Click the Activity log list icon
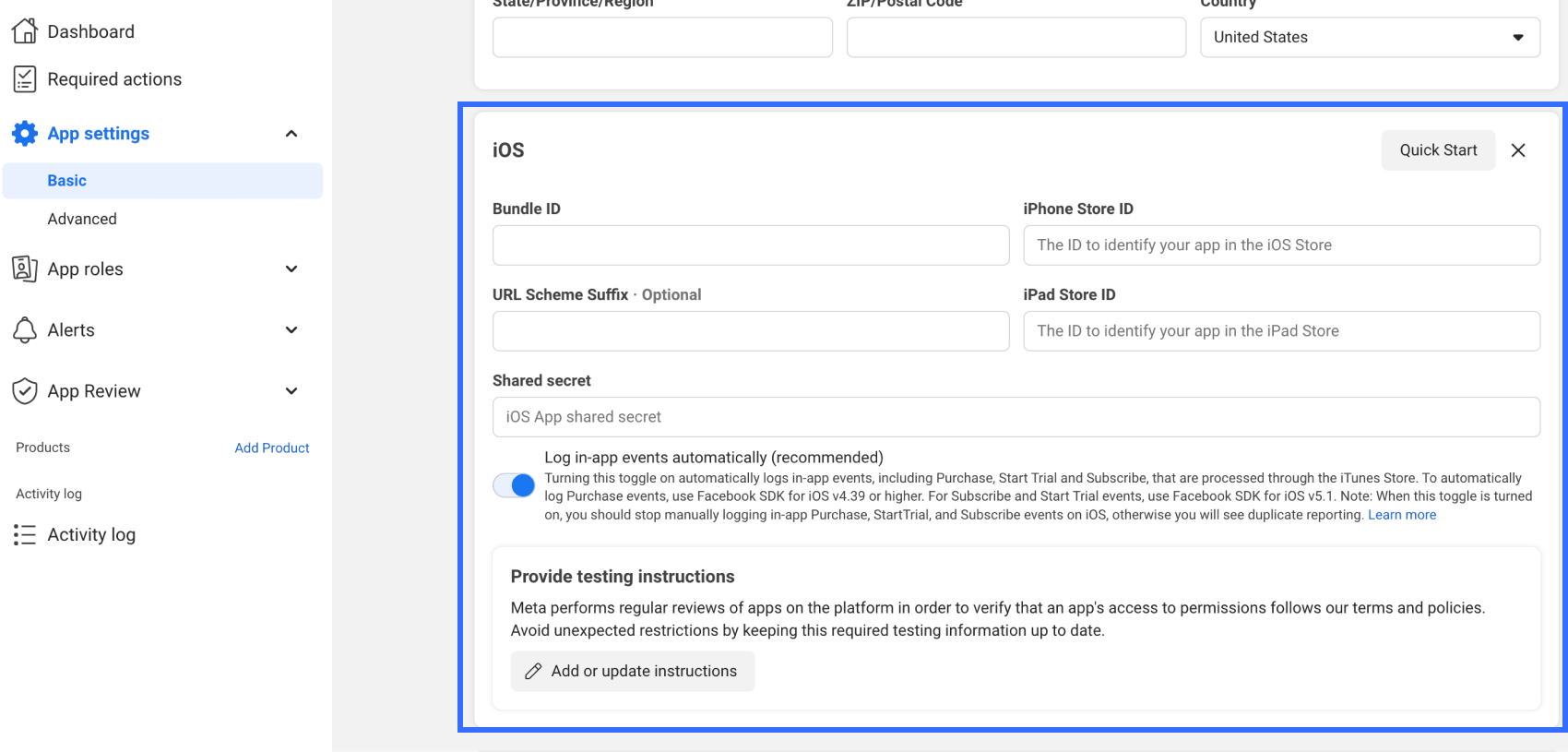1568x752 pixels. (x=24, y=534)
